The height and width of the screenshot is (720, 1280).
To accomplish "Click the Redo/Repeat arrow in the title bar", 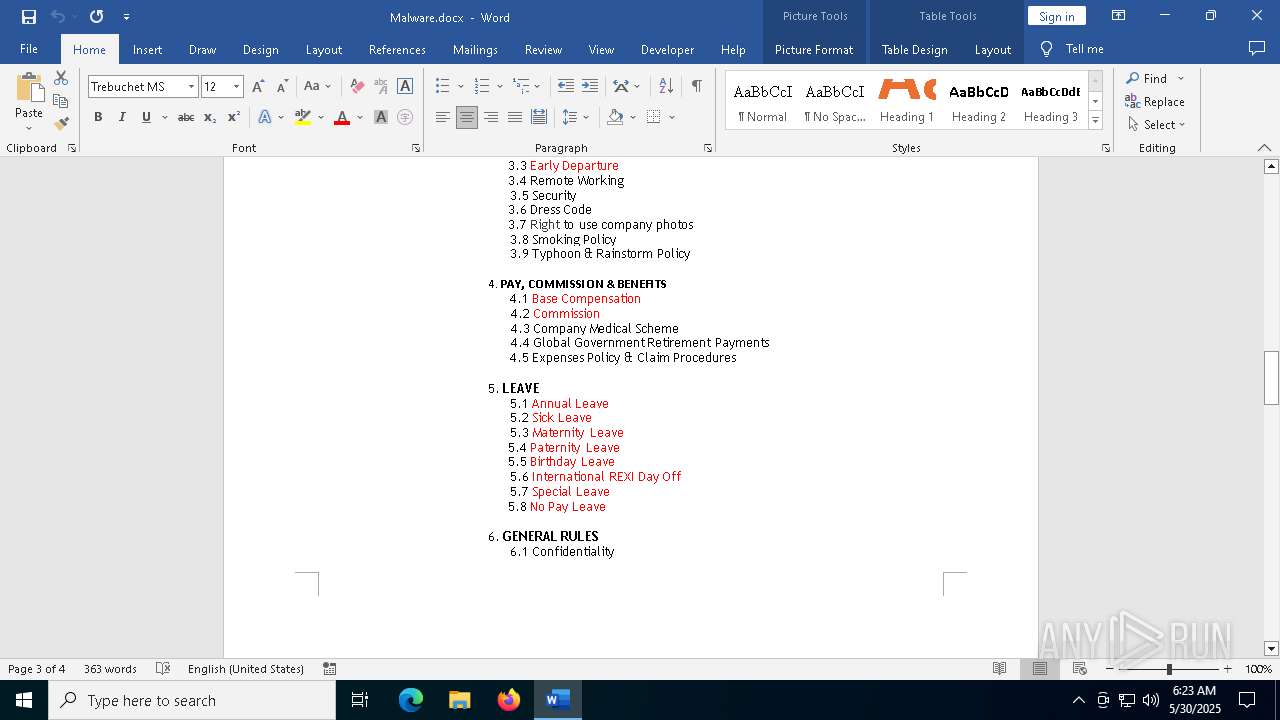I will [96, 17].
